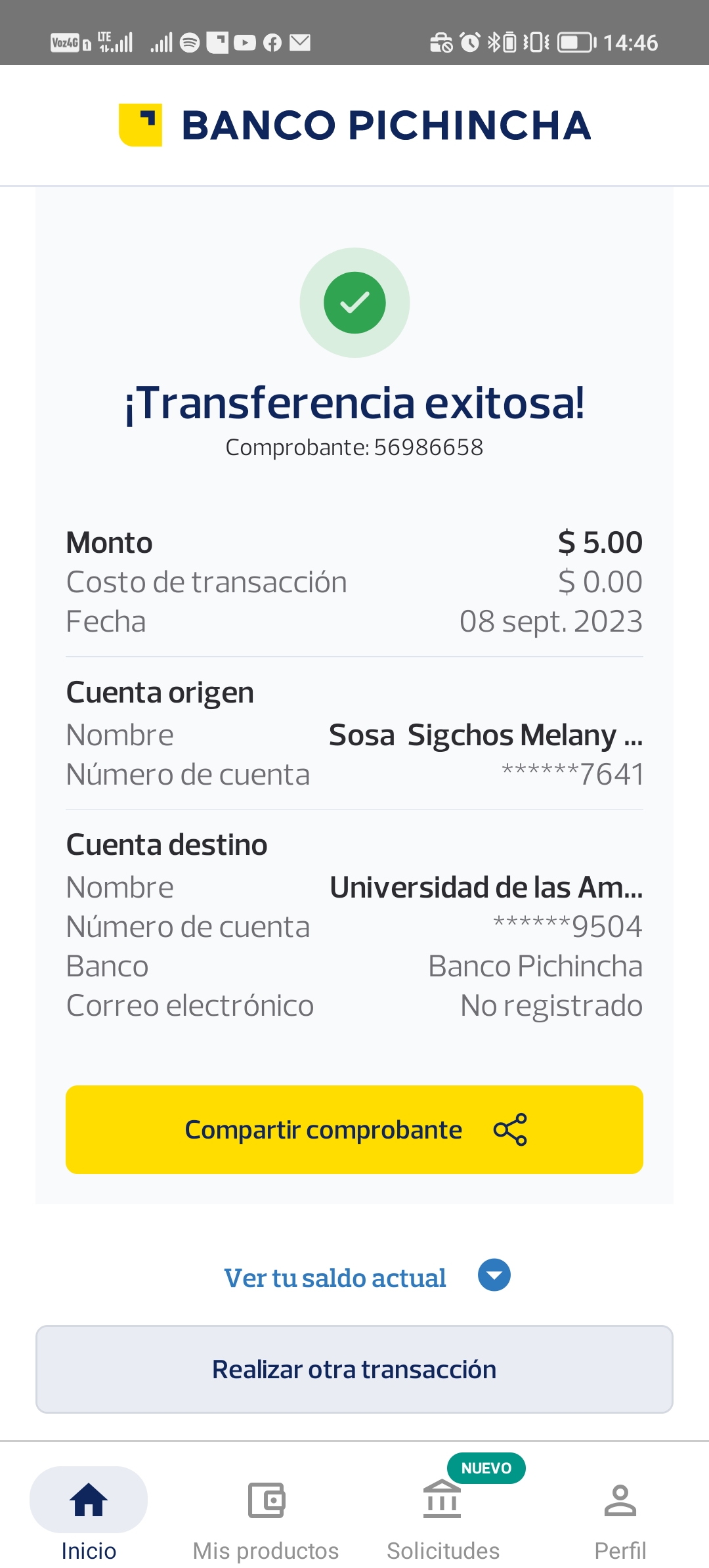Tap truncated destination name Universidad de las Am...
The width and height of the screenshot is (709, 1568).
[486, 887]
